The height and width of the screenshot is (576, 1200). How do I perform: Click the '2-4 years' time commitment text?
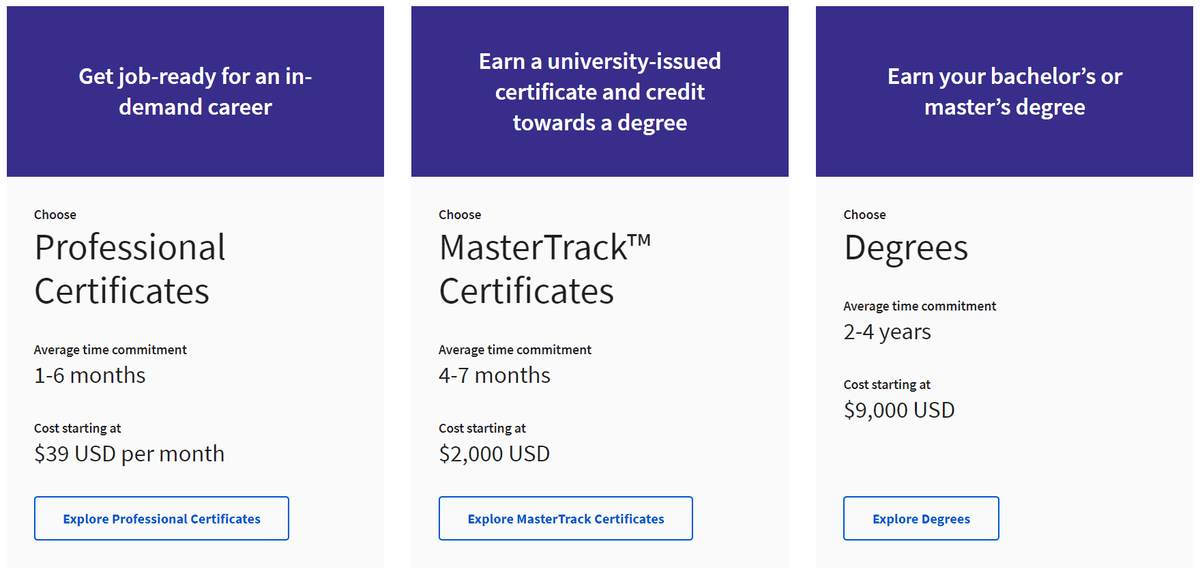point(887,332)
